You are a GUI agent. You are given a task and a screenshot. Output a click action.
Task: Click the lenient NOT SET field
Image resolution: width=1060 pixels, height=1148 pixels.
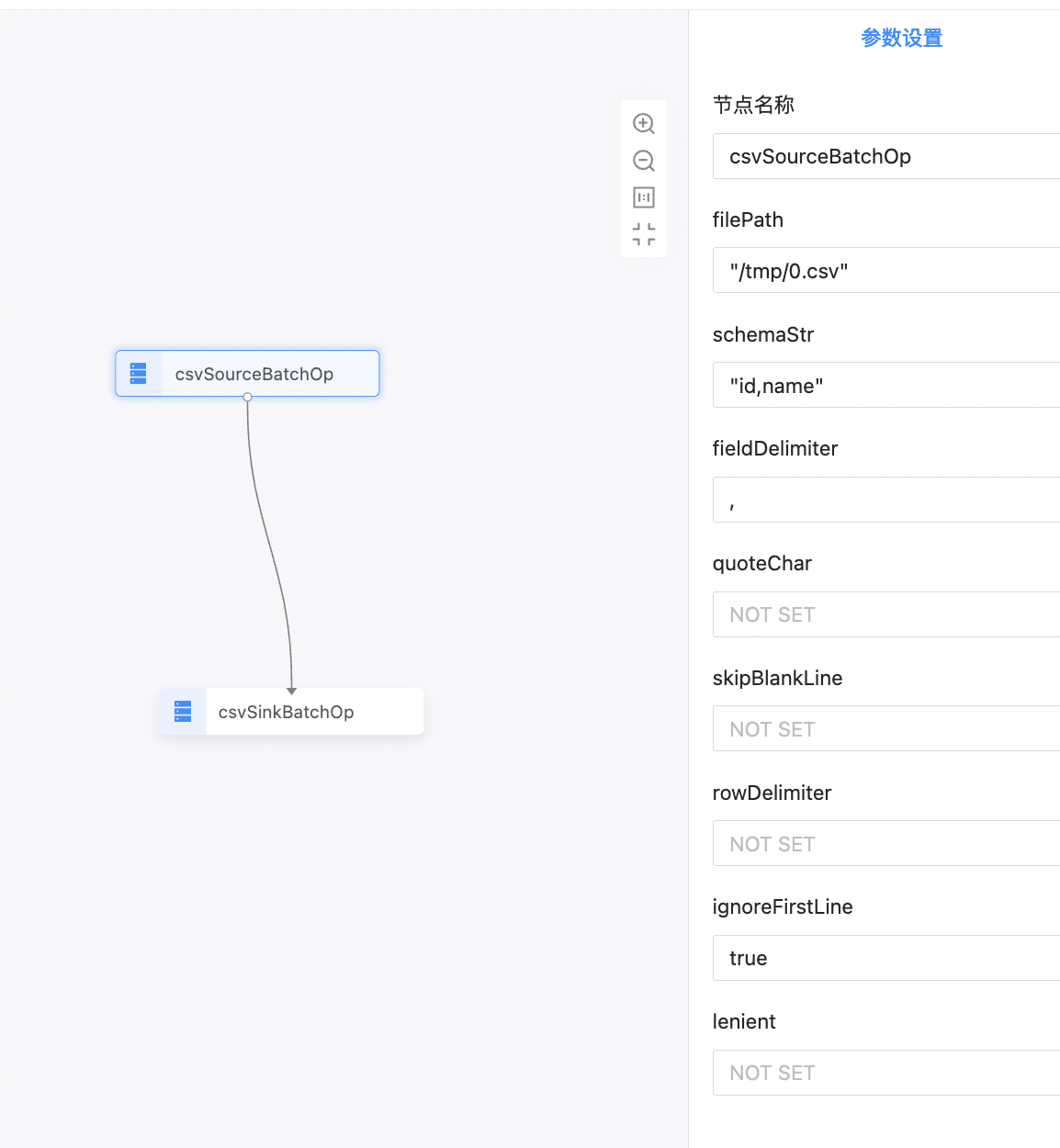pos(886,1073)
